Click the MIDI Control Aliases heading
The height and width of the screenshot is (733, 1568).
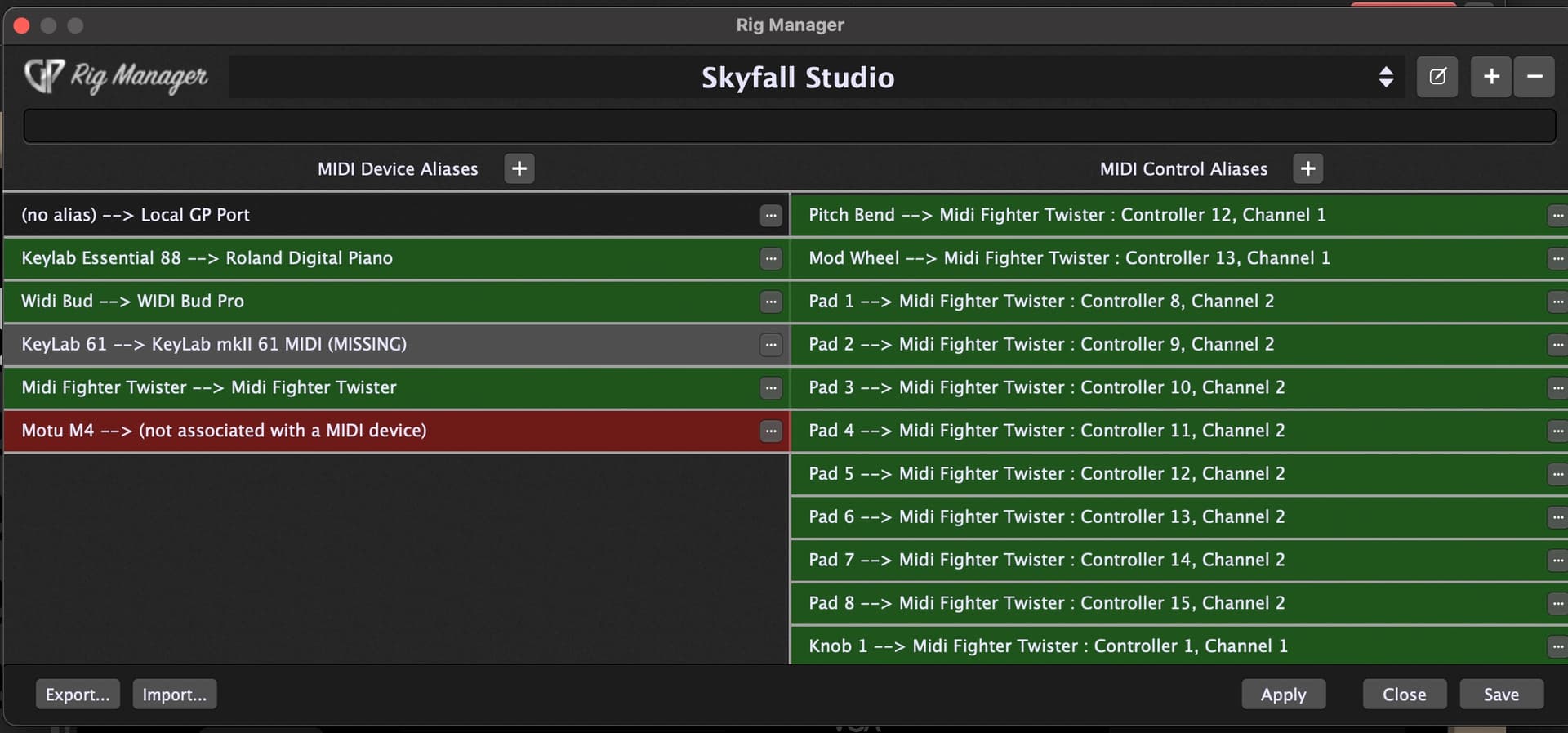tap(1183, 169)
